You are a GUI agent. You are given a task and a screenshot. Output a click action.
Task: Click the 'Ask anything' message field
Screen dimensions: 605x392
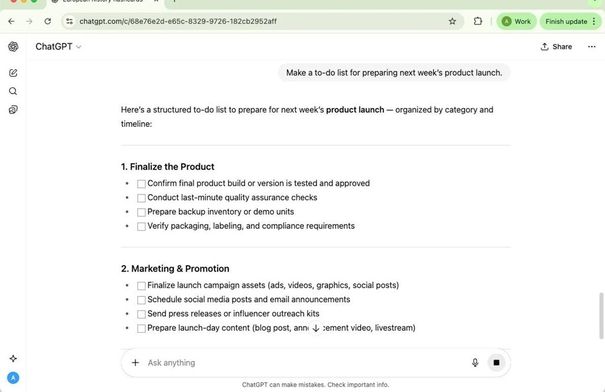click(305, 362)
